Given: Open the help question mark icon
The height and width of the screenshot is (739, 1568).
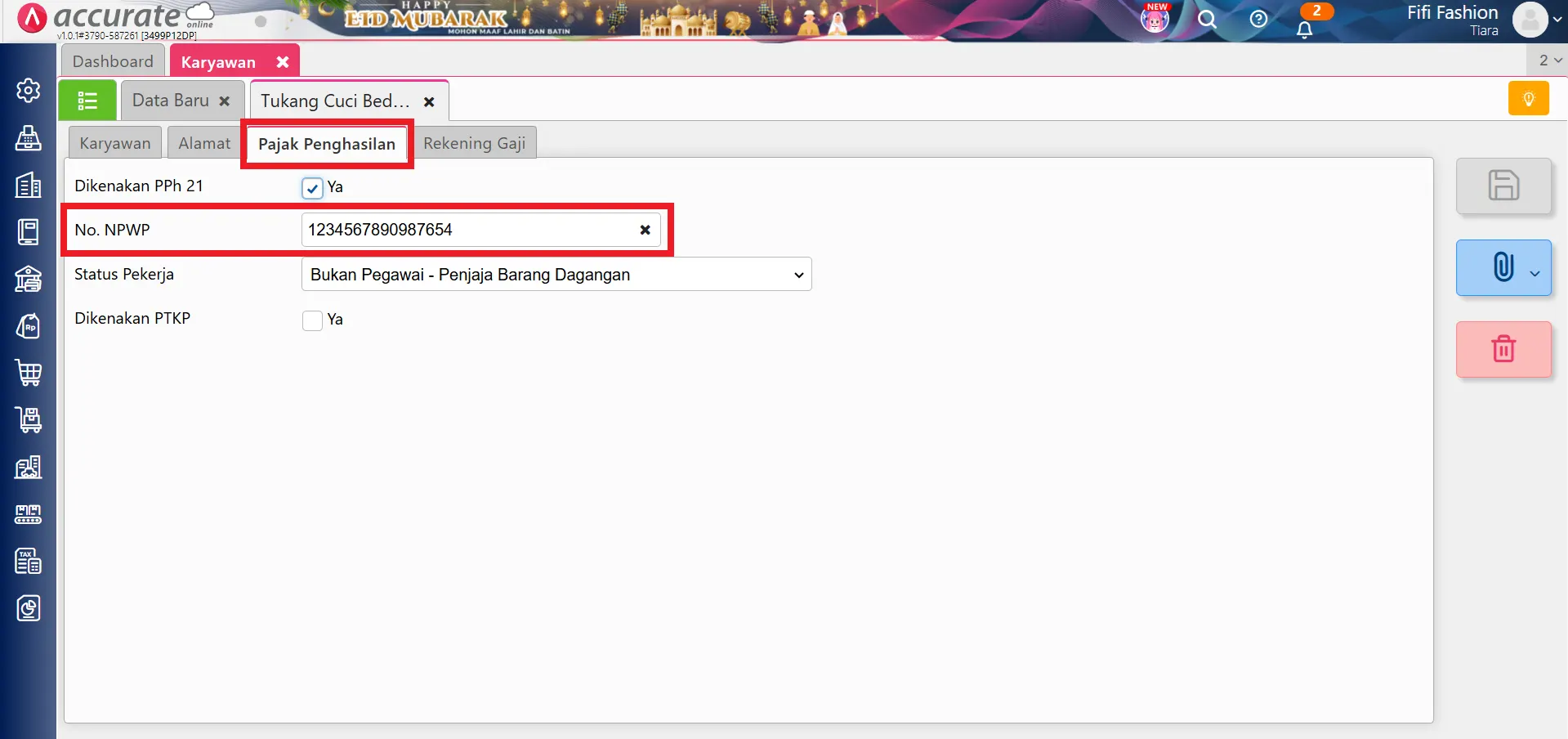Looking at the screenshot, I should (1258, 20).
